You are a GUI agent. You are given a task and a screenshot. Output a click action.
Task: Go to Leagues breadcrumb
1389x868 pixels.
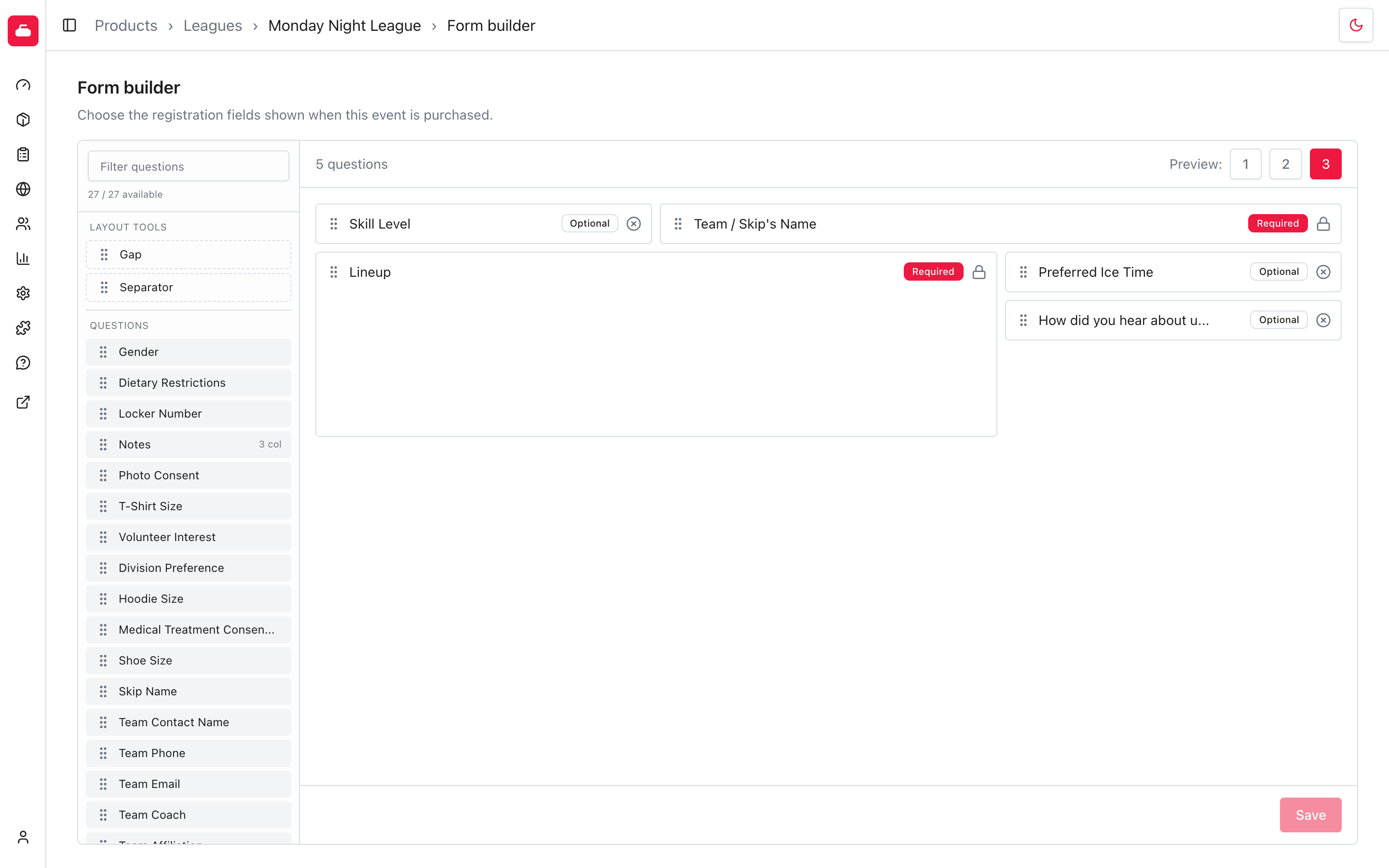[212, 26]
